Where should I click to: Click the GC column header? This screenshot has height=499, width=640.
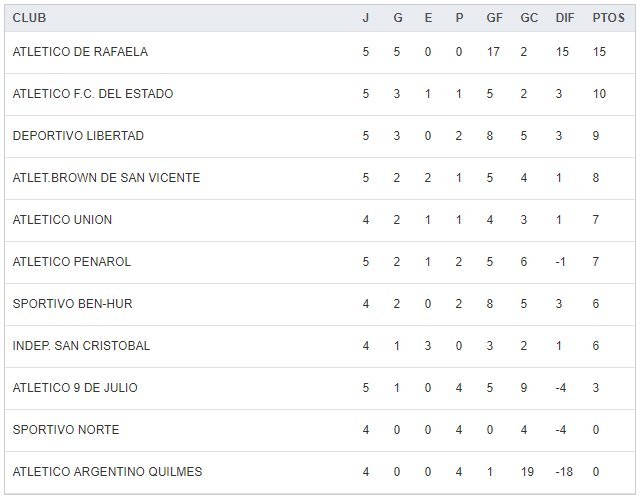[529, 18]
